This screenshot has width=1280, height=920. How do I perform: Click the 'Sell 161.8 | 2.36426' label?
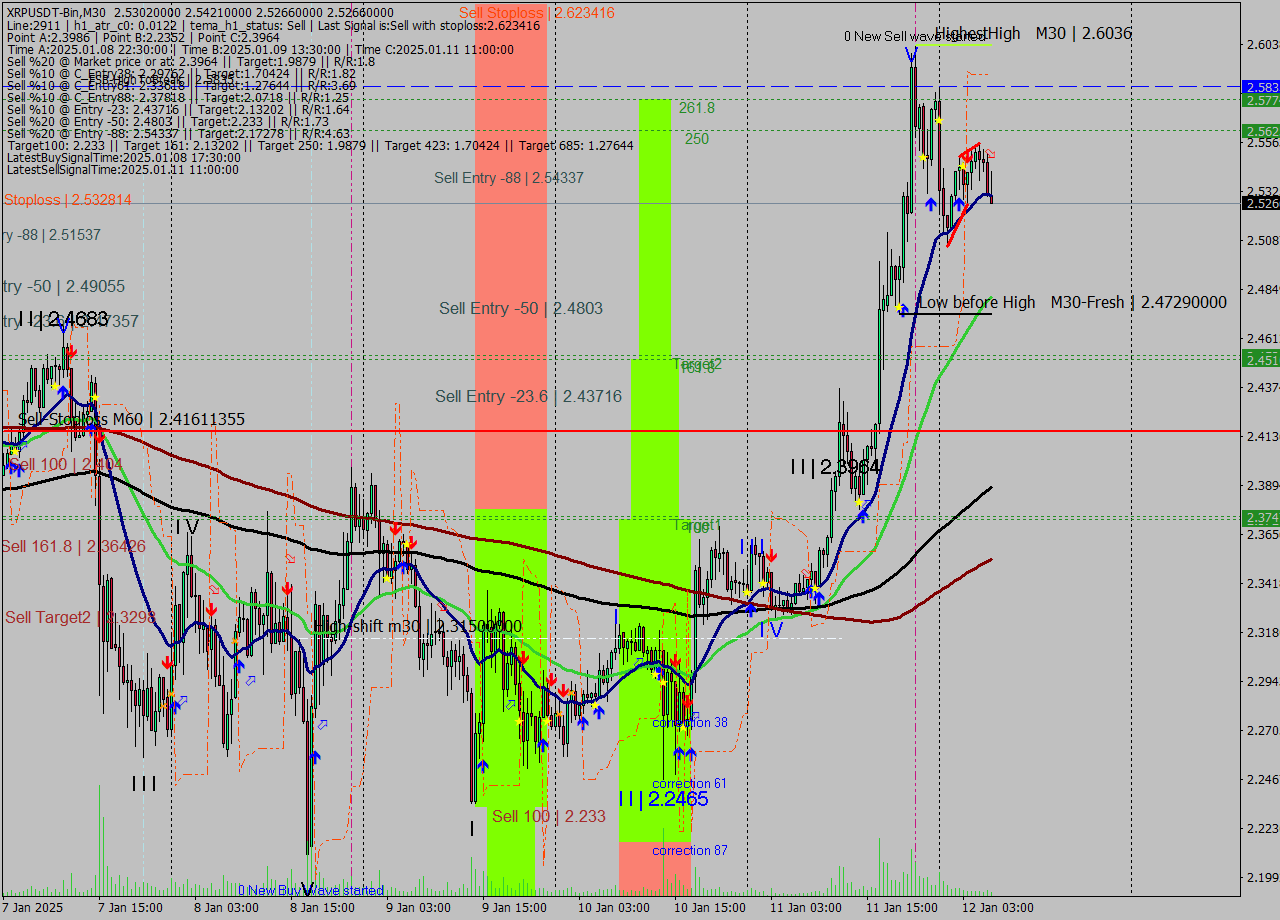point(74,546)
